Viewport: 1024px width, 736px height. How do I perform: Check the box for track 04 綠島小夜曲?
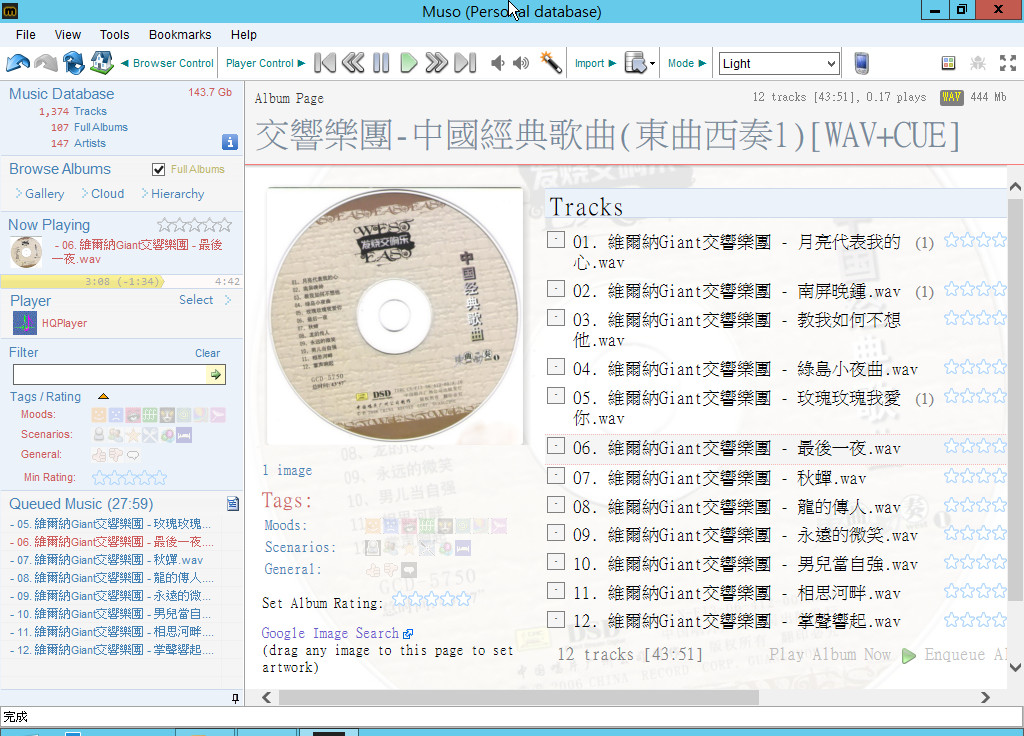tap(556, 366)
